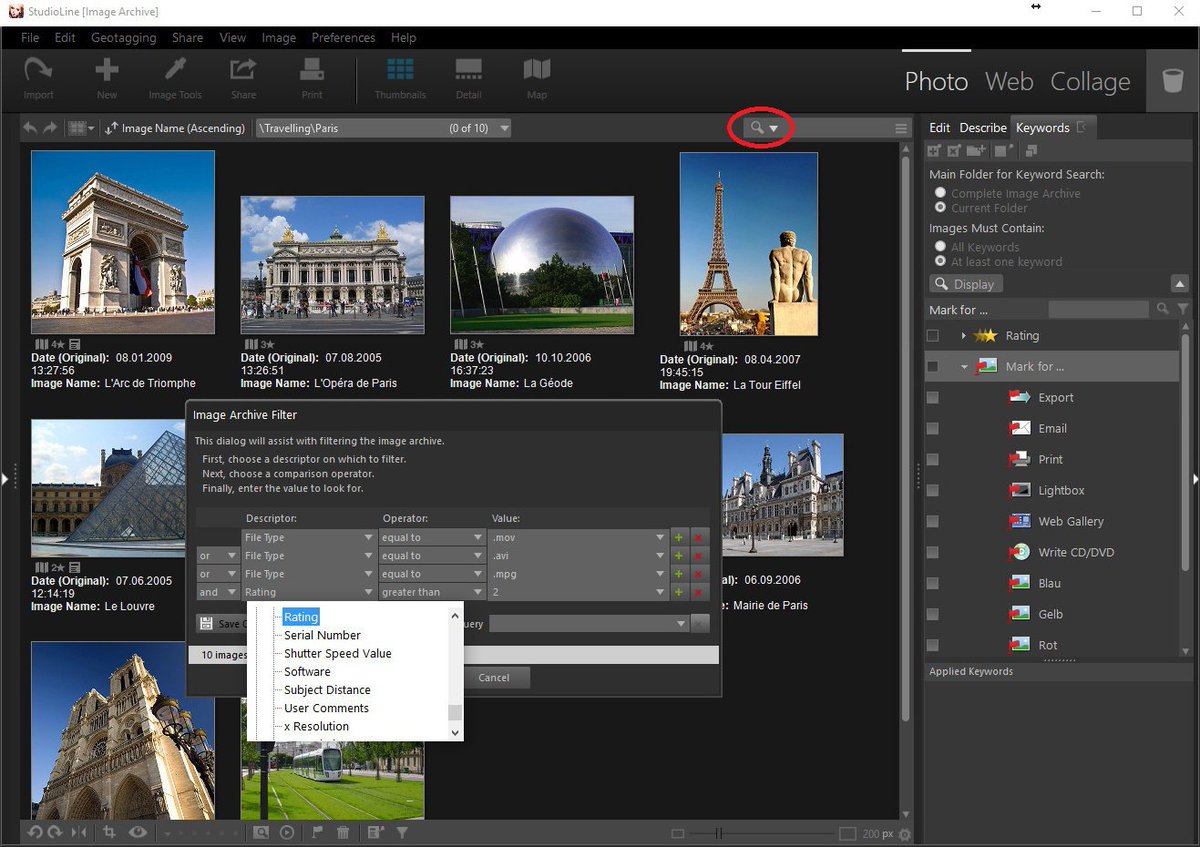Open Image Tools from toolbar
This screenshot has height=847, width=1200.
[x=175, y=78]
